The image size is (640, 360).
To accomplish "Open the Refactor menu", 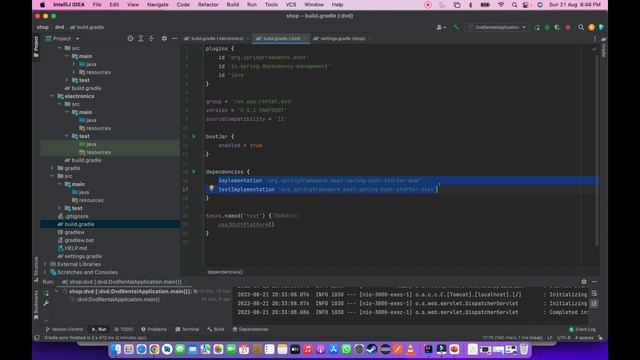I will (208, 5).
